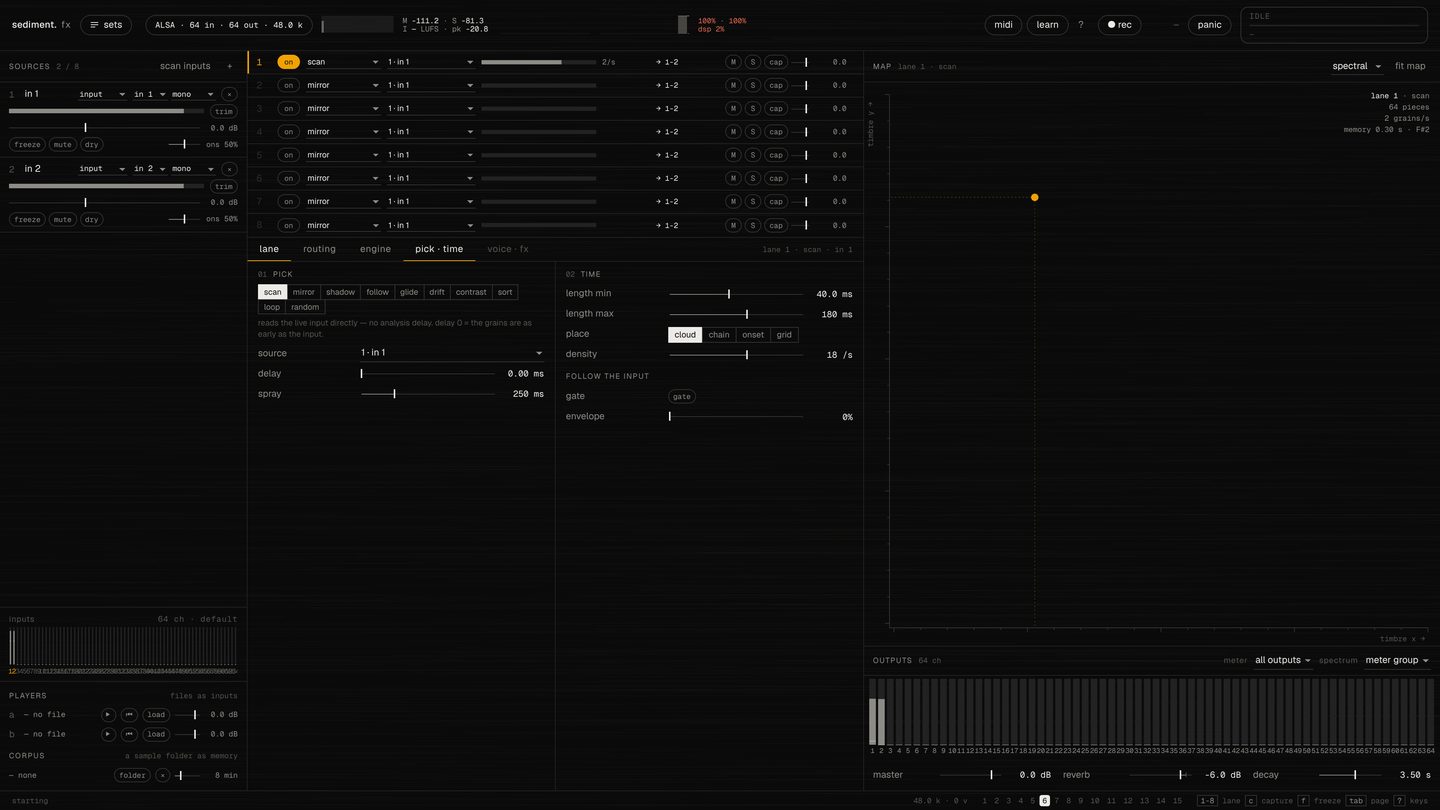This screenshot has width=1440, height=810.
Task: Open the help question mark in top bar
Action: 1080,25
